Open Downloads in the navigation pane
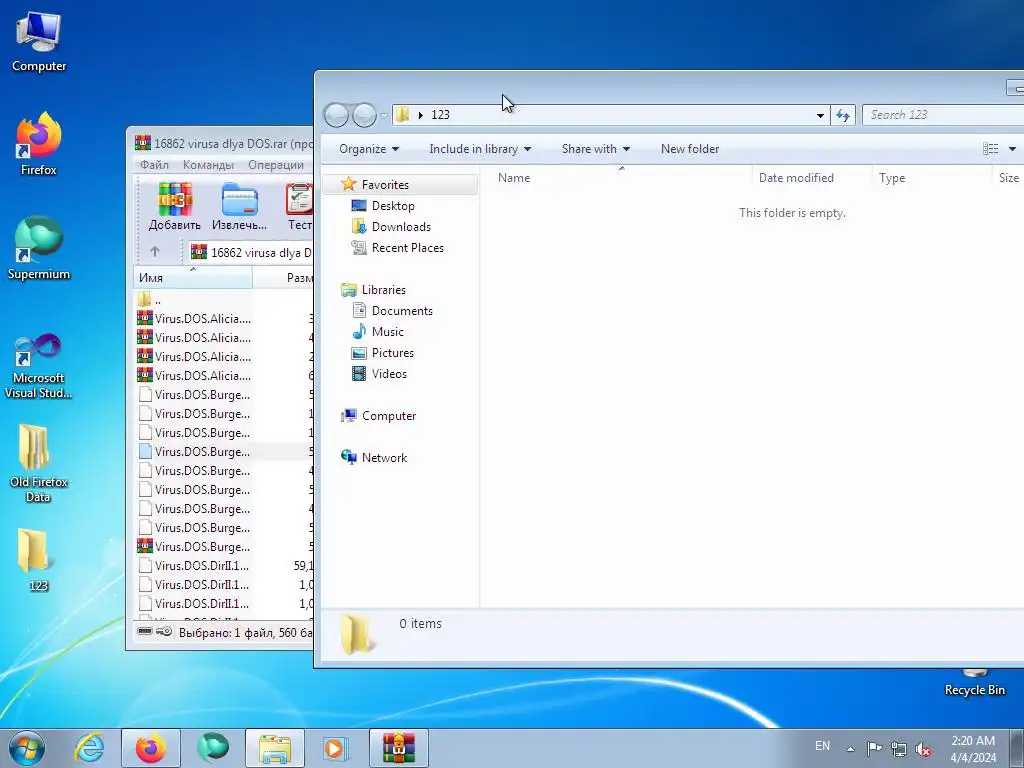 (401, 227)
